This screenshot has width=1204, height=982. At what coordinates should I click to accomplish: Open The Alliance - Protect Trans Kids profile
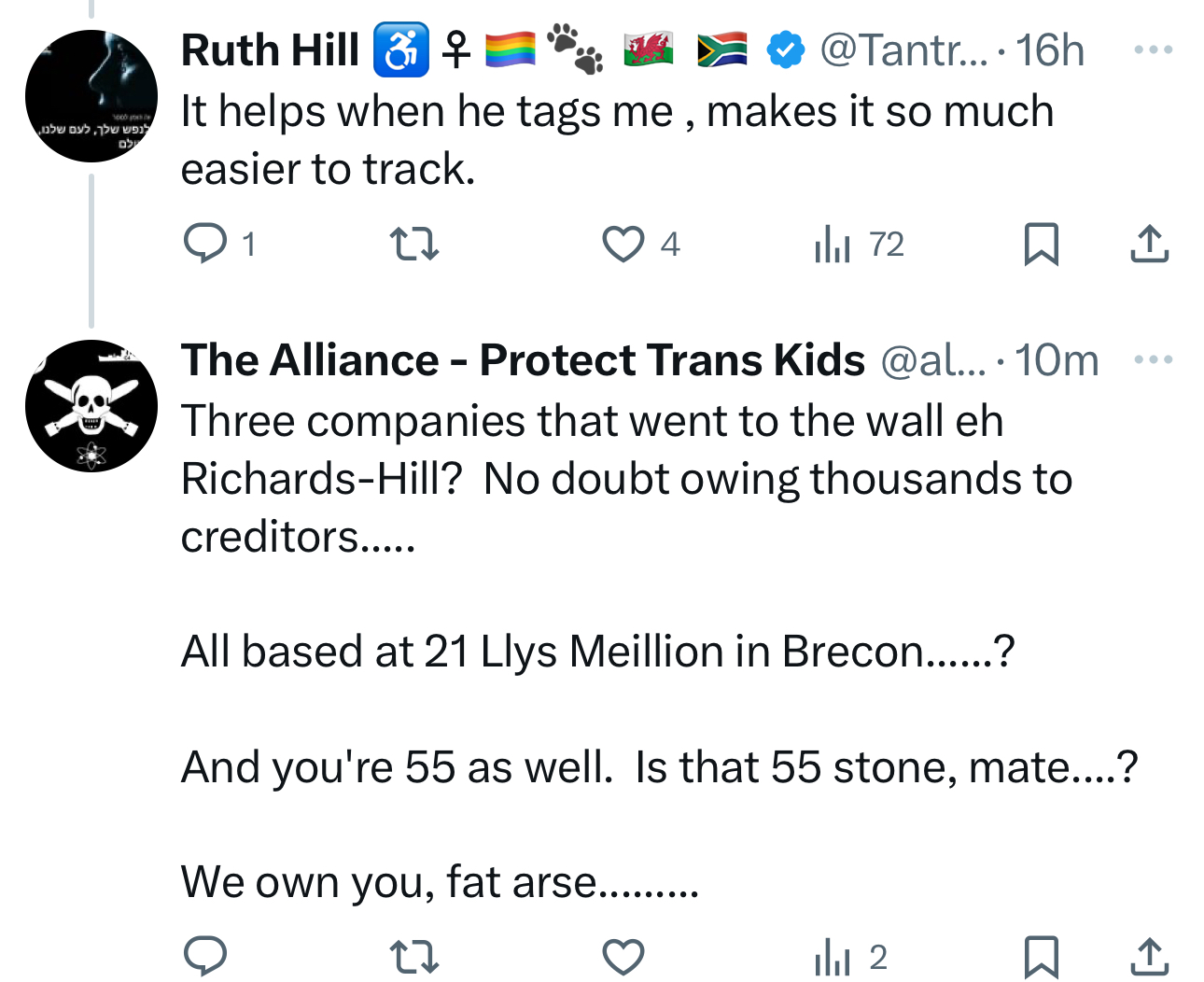pyautogui.click(x=523, y=360)
